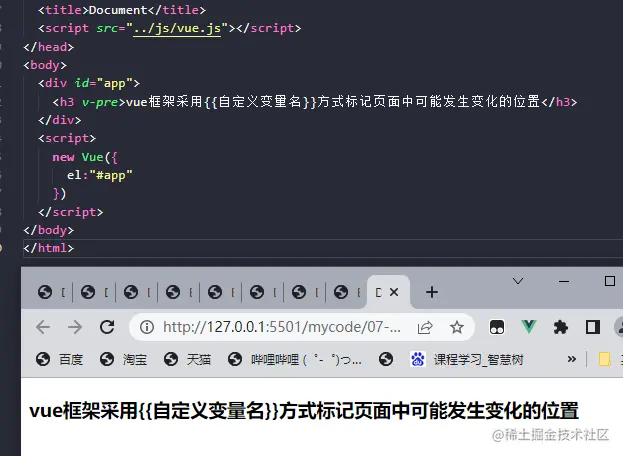The height and width of the screenshot is (456, 623).
Task: Click the rendered h3 heading on the page
Action: pyautogui.click(x=304, y=411)
